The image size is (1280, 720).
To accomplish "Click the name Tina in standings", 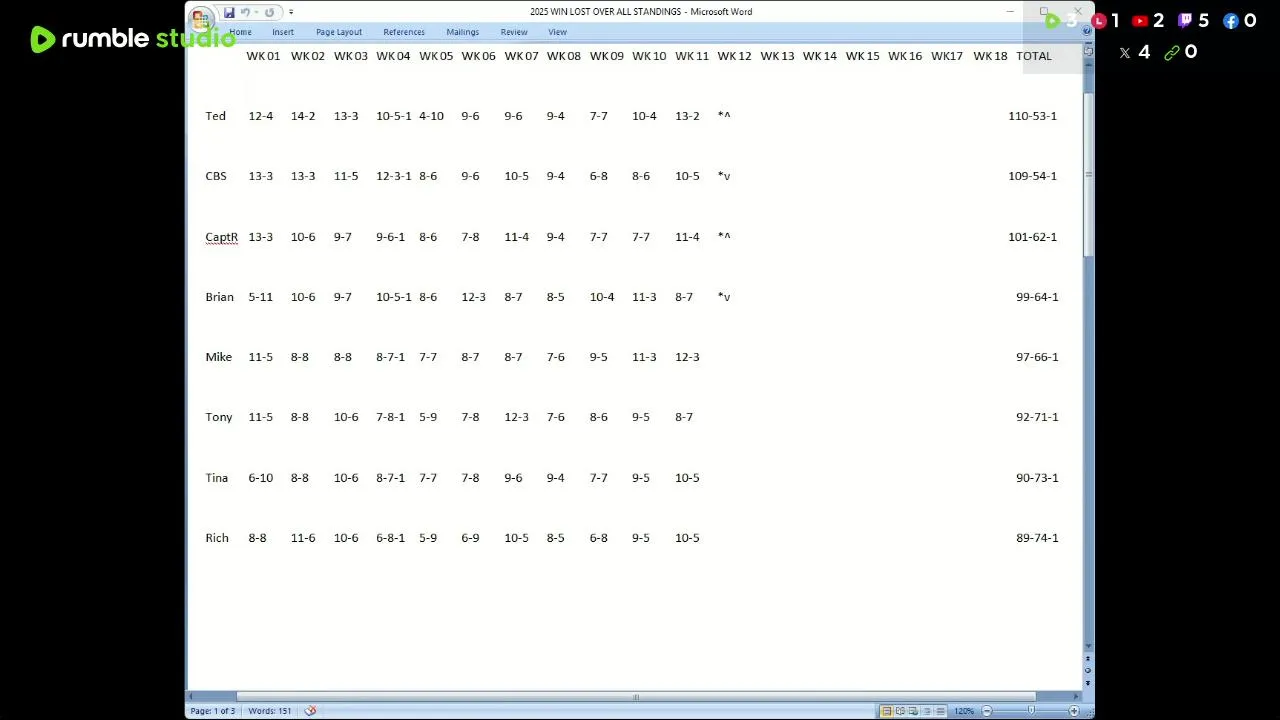I will [216, 478].
